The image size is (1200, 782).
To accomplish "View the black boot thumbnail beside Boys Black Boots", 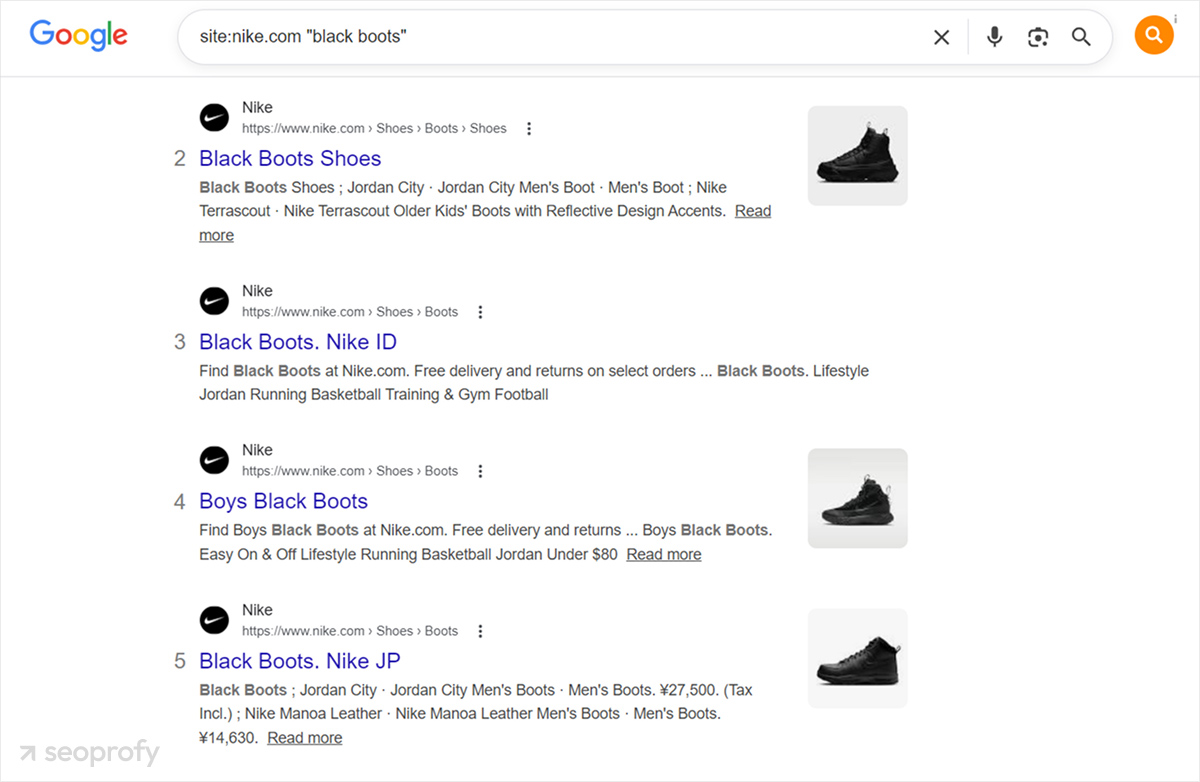I will (x=857, y=497).
